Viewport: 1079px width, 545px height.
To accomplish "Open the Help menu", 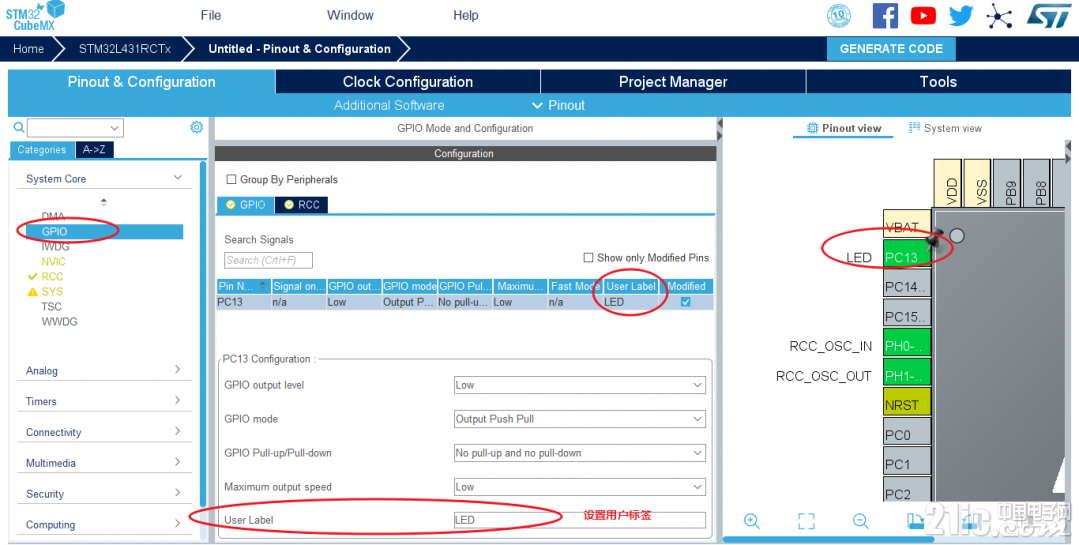I will coord(465,15).
